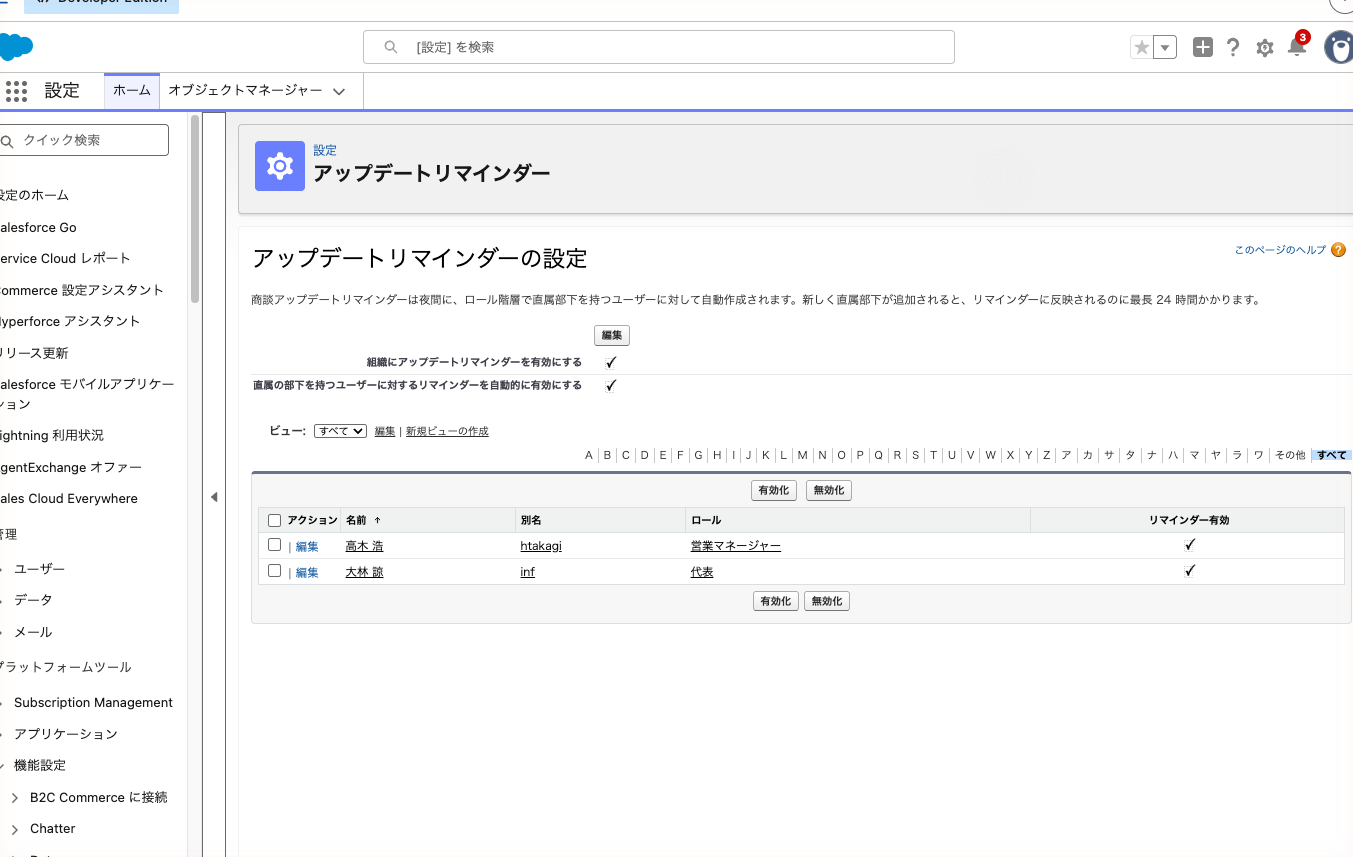Open the 高木 浩 user name link
The height and width of the screenshot is (857, 1353).
click(364, 546)
